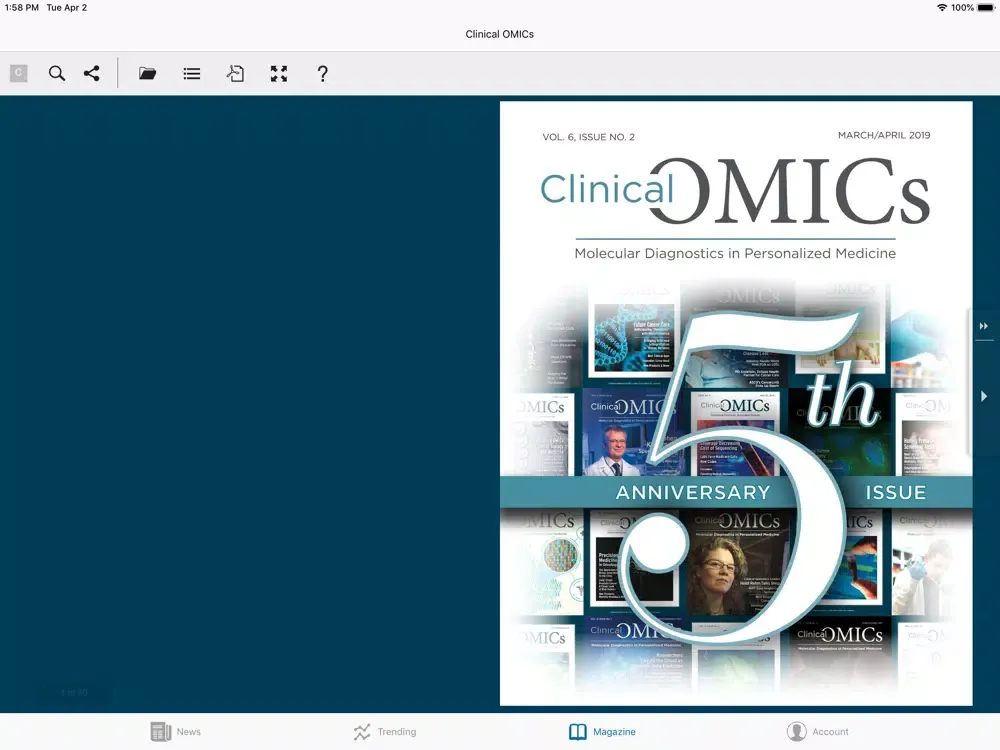Jump to last page double arrow
The height and width of the screenshot is (750, 1000).
point(983,326)
